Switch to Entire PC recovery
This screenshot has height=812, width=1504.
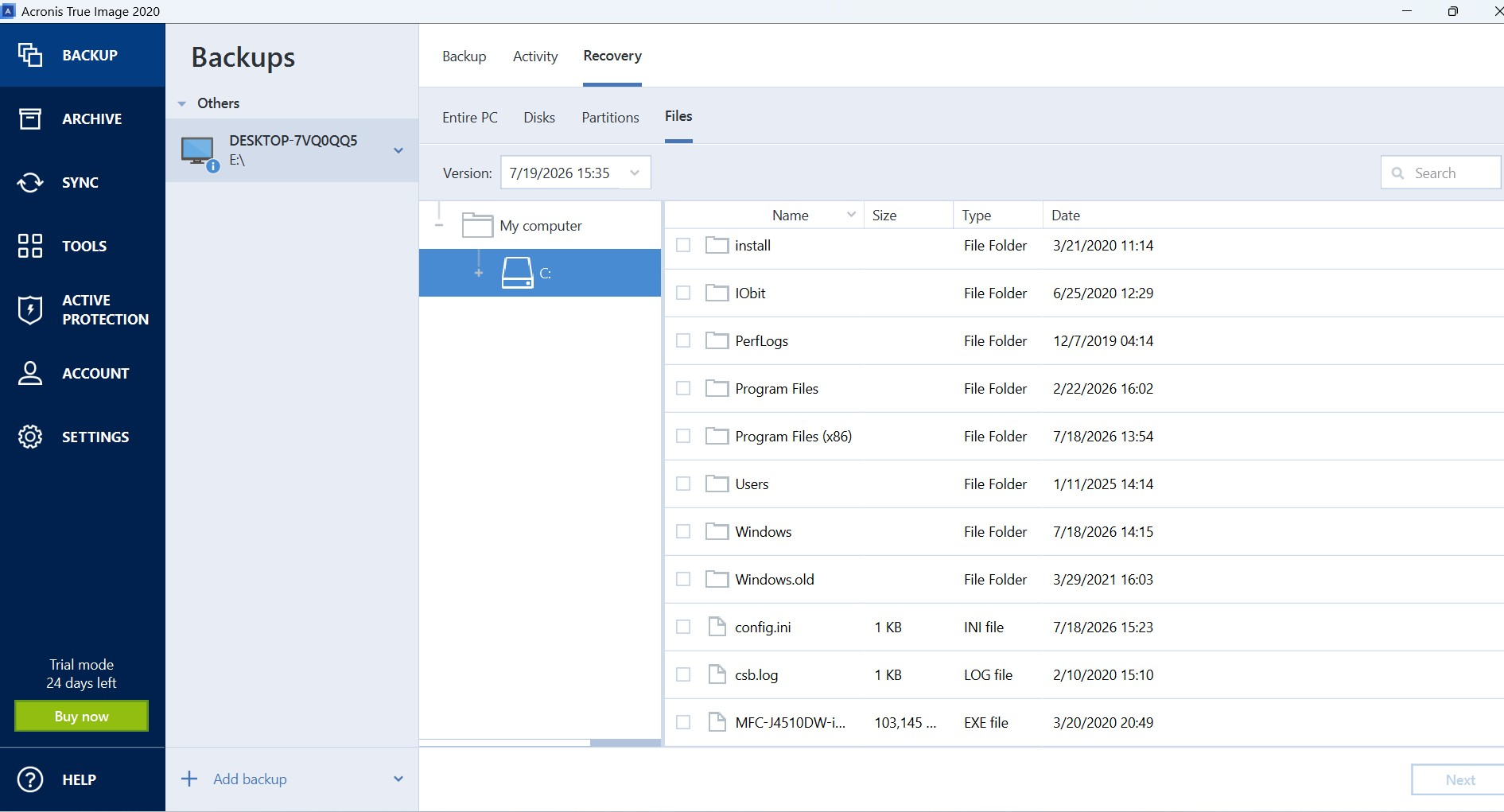click(x=470, y=117)
